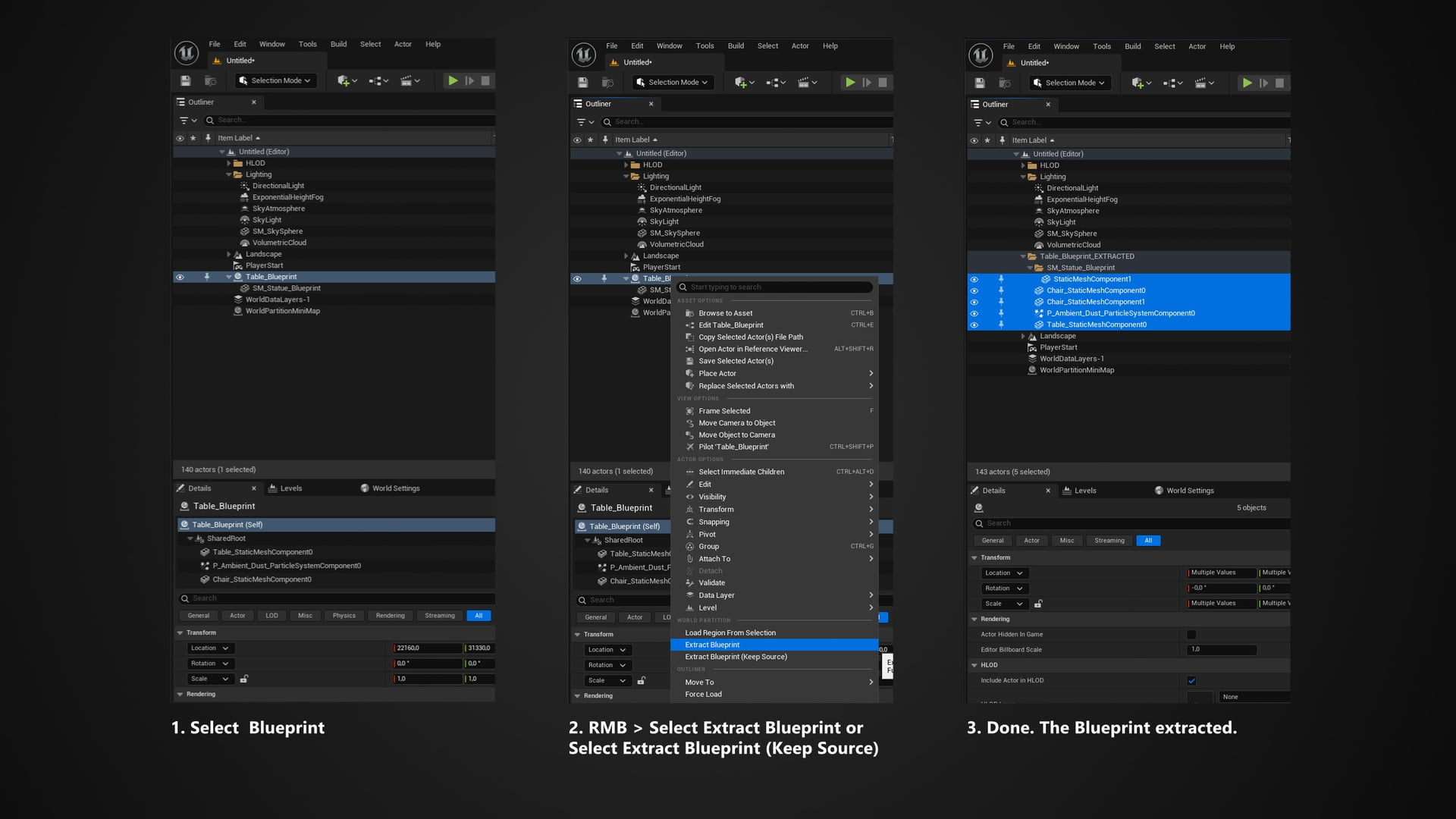Click the context menu's 'Start typing to search' field
1456x819 pixels.
[x=775, y=287]
